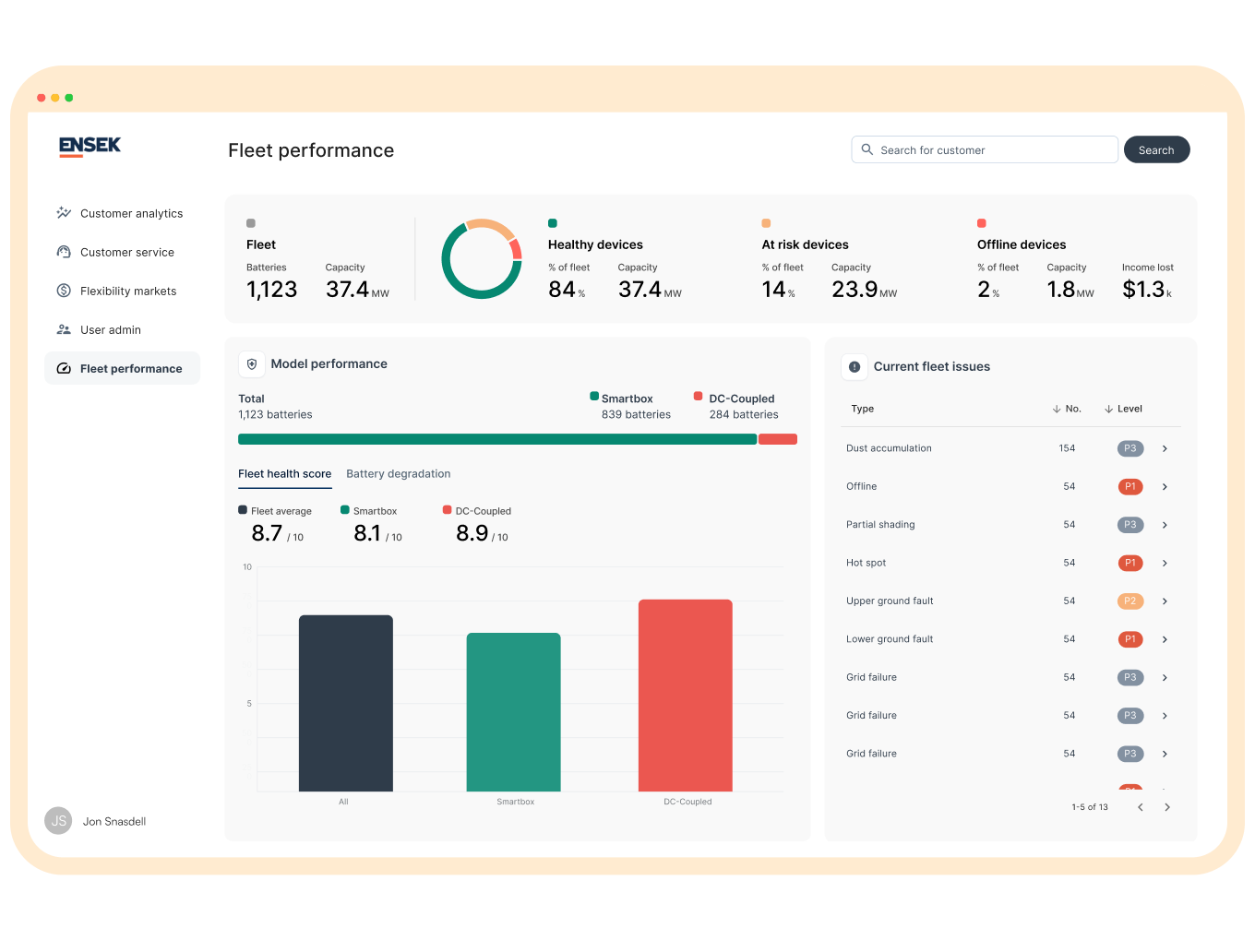Click the Fleet performance gauge icon
Image resolution: width=1255 pixels, height=952 pixels.
click(x=64, y=368)
